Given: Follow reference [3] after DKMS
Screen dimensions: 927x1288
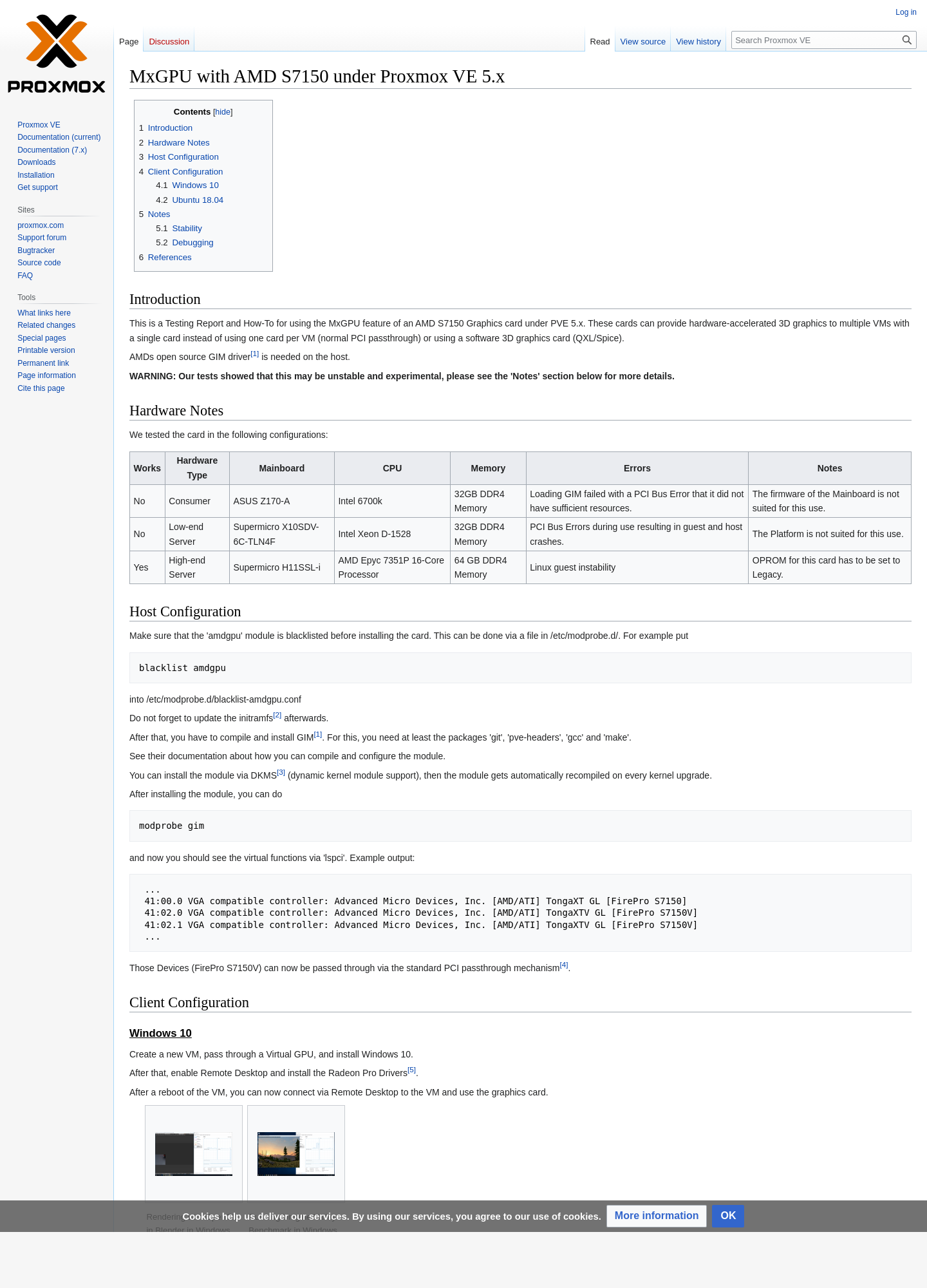Looking at the screenshot, I should 281,772.
